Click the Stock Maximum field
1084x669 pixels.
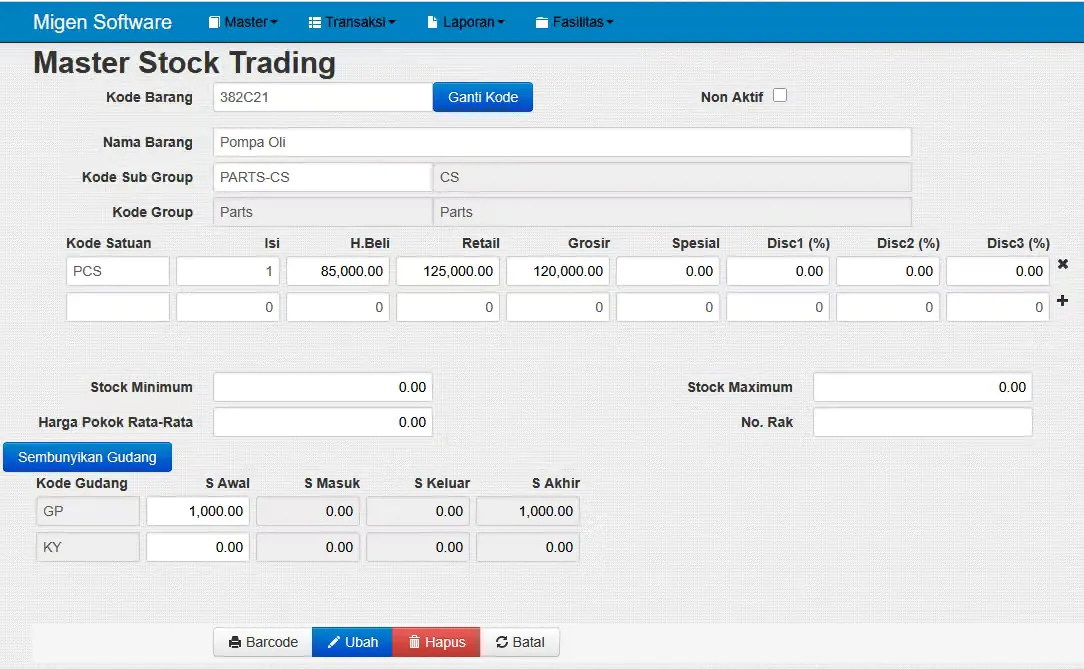click(922, 387)
